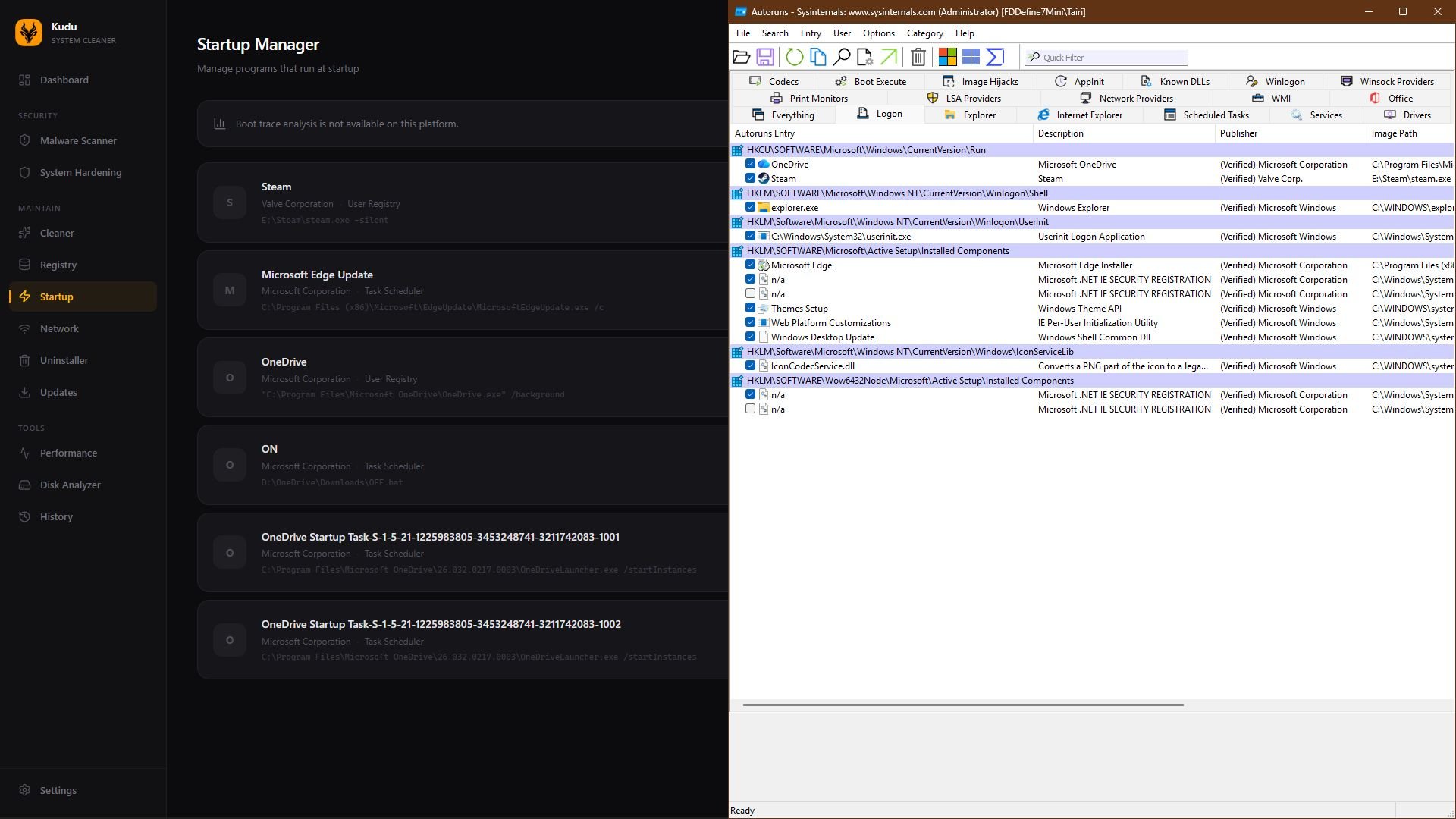Refresh the Autoruns scan with the green arrow icon

pos(794,57)
